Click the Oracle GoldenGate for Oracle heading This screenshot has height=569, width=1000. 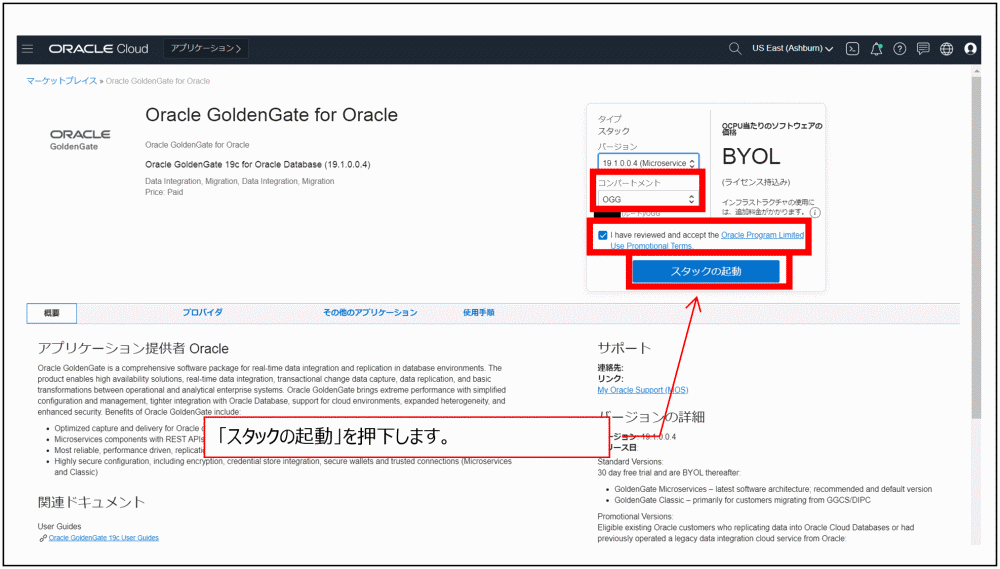(x=272, y=115)
